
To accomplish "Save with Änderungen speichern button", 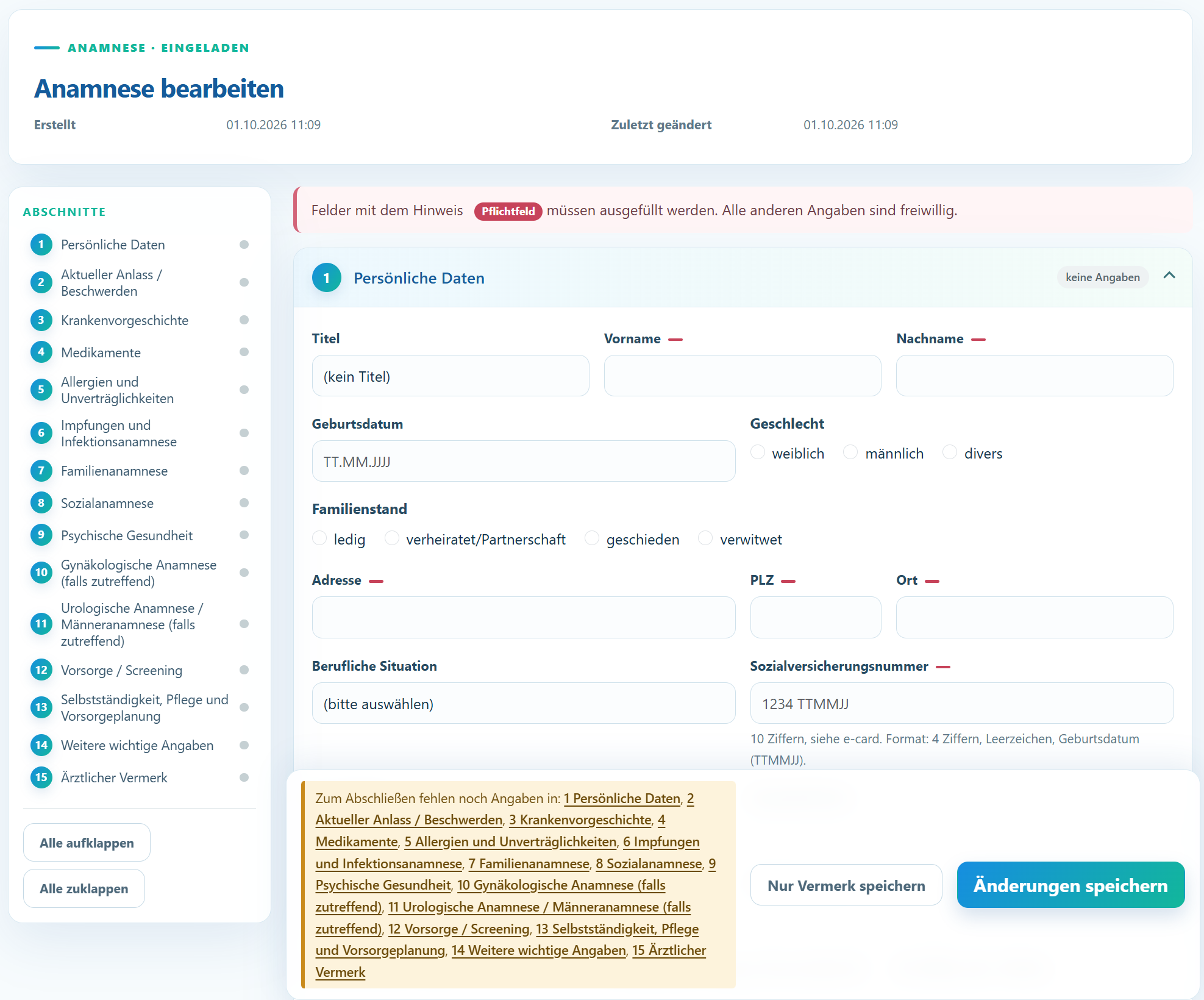I will pyautogui.click(x=1070, y=885).
